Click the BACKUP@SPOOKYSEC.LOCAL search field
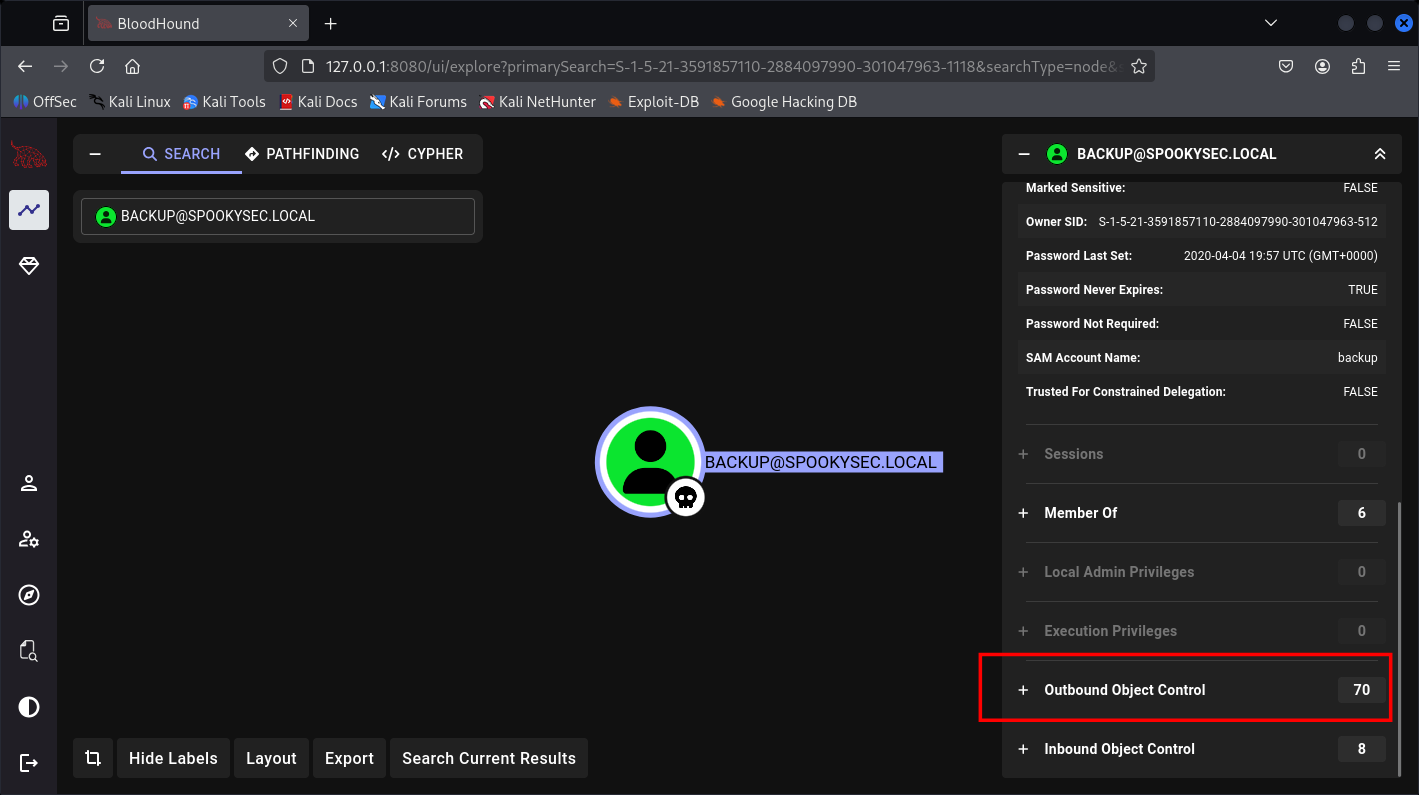Viewport: 1419px width, 795px height. tap(278, 216)
